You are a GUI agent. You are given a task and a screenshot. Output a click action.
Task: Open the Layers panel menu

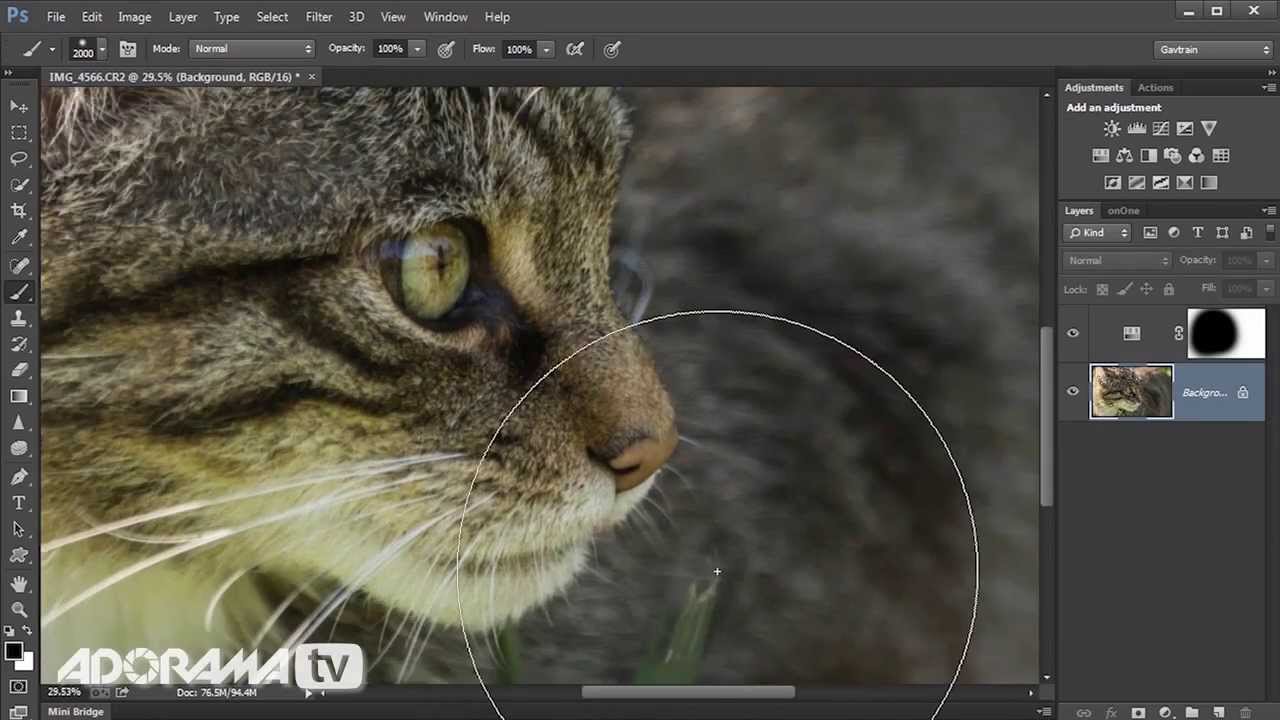point(1268,211)
